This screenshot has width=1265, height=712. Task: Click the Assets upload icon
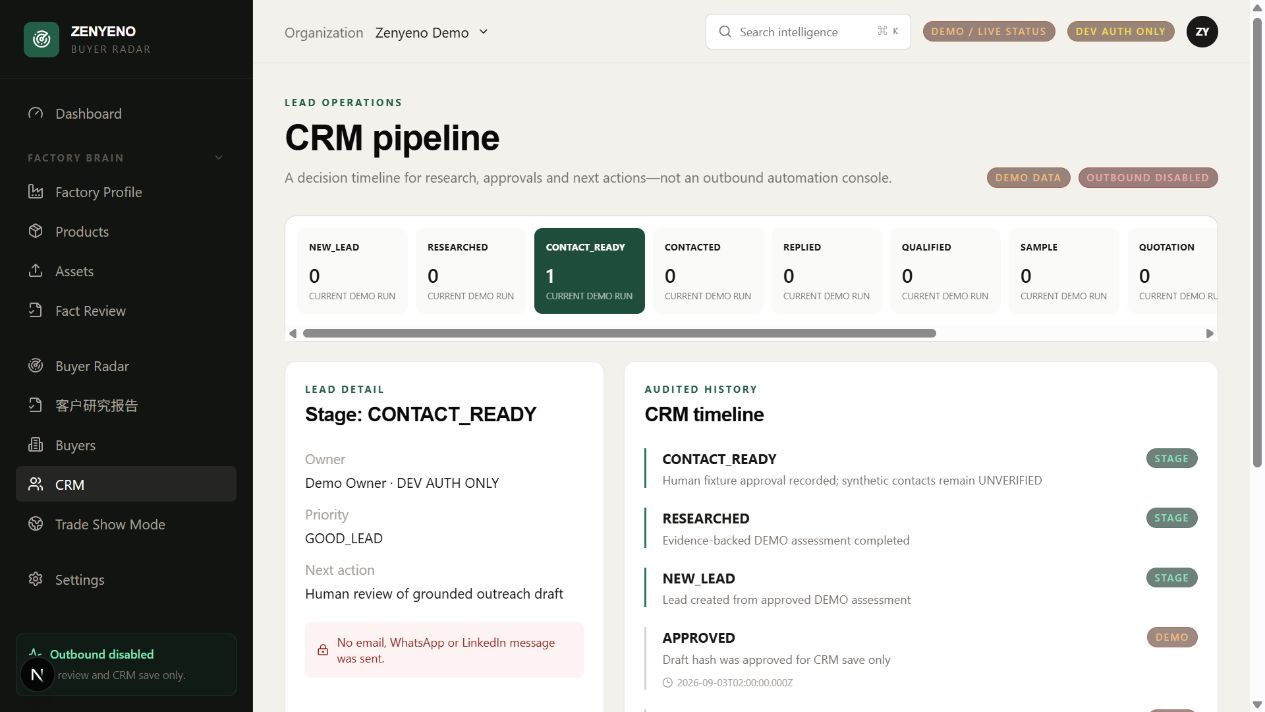click(36, 271)
